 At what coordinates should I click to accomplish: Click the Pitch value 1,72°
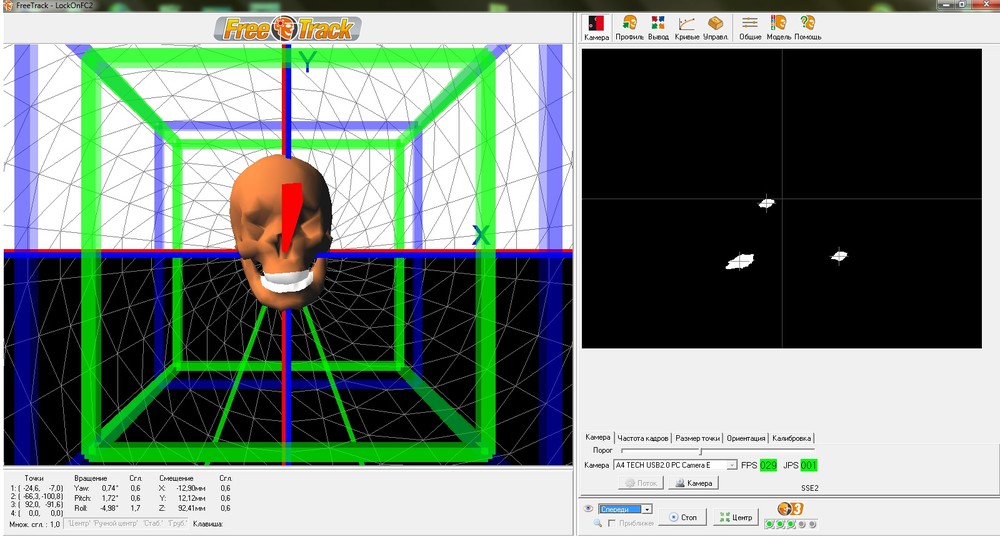(110, 498)
